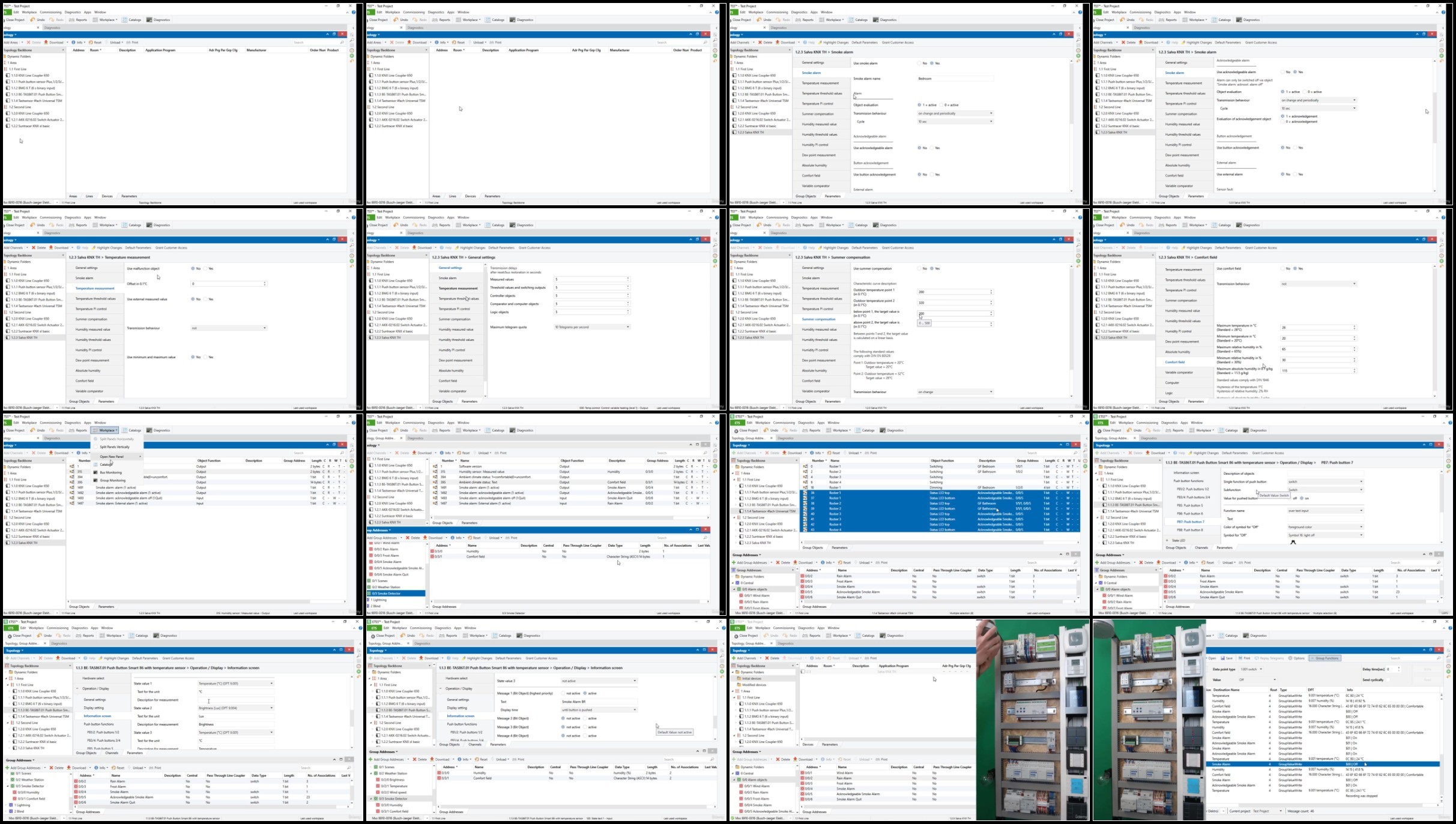Image resolution: width=1456 pixels, height=824 pixels.
Task: Open State value 2 Brightness (Lux) dropdown
Action: (235, 708)
